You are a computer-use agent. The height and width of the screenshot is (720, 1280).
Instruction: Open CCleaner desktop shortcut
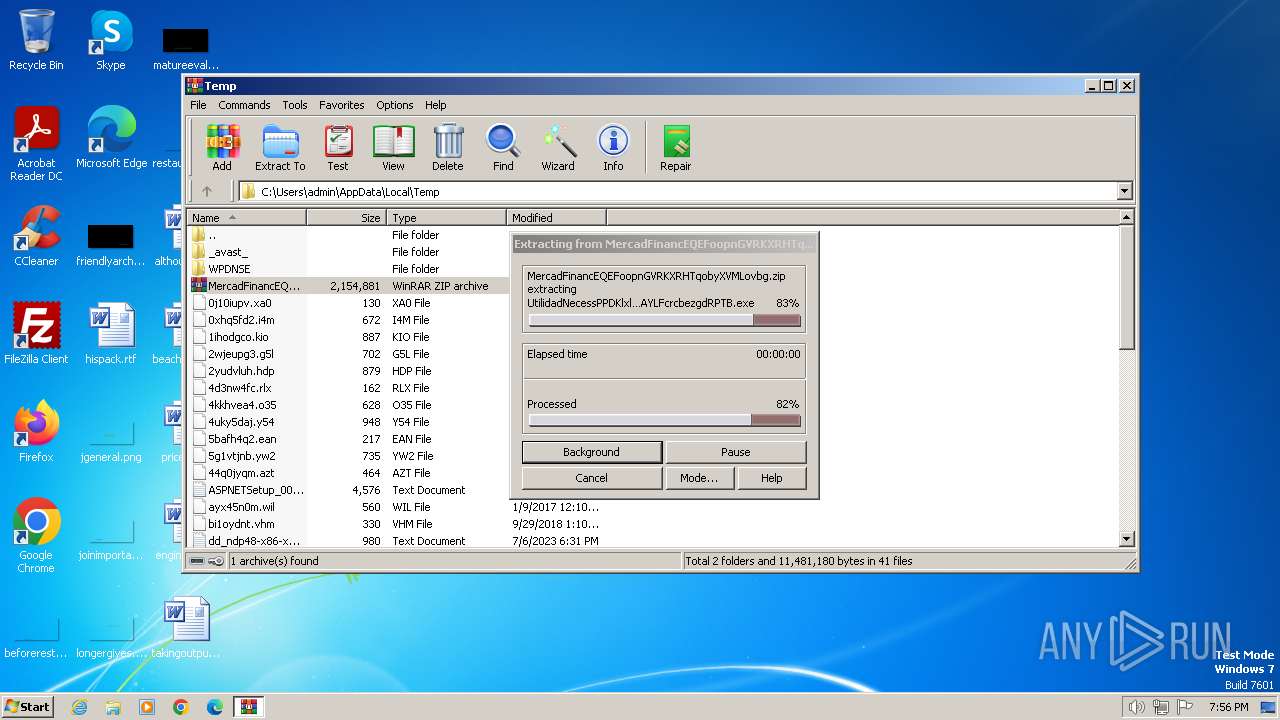(x=36, y=236)
